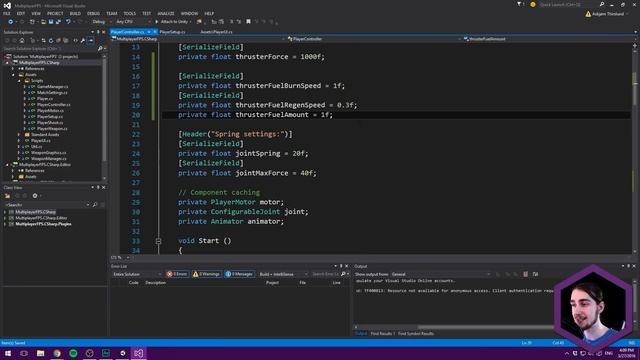Click Clear All icon in Output panel

pyautogui.click(x=525, y=274)
